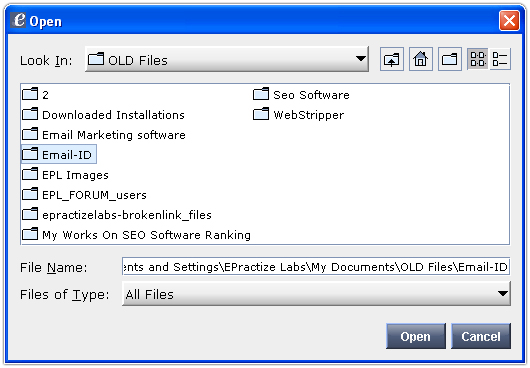Select My Works On SEO Software Ranking

(136, 235)
